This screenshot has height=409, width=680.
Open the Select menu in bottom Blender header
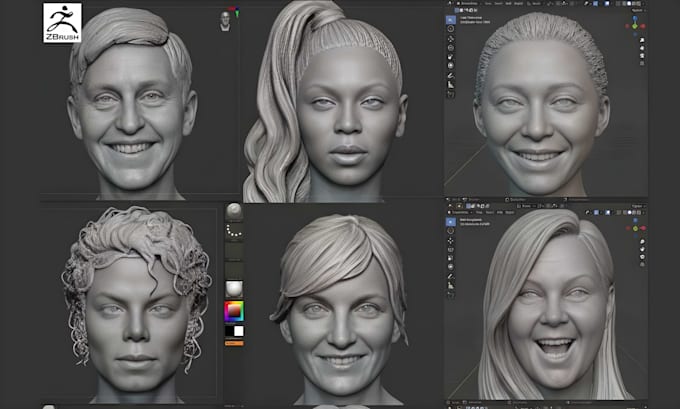click(490, 213)
